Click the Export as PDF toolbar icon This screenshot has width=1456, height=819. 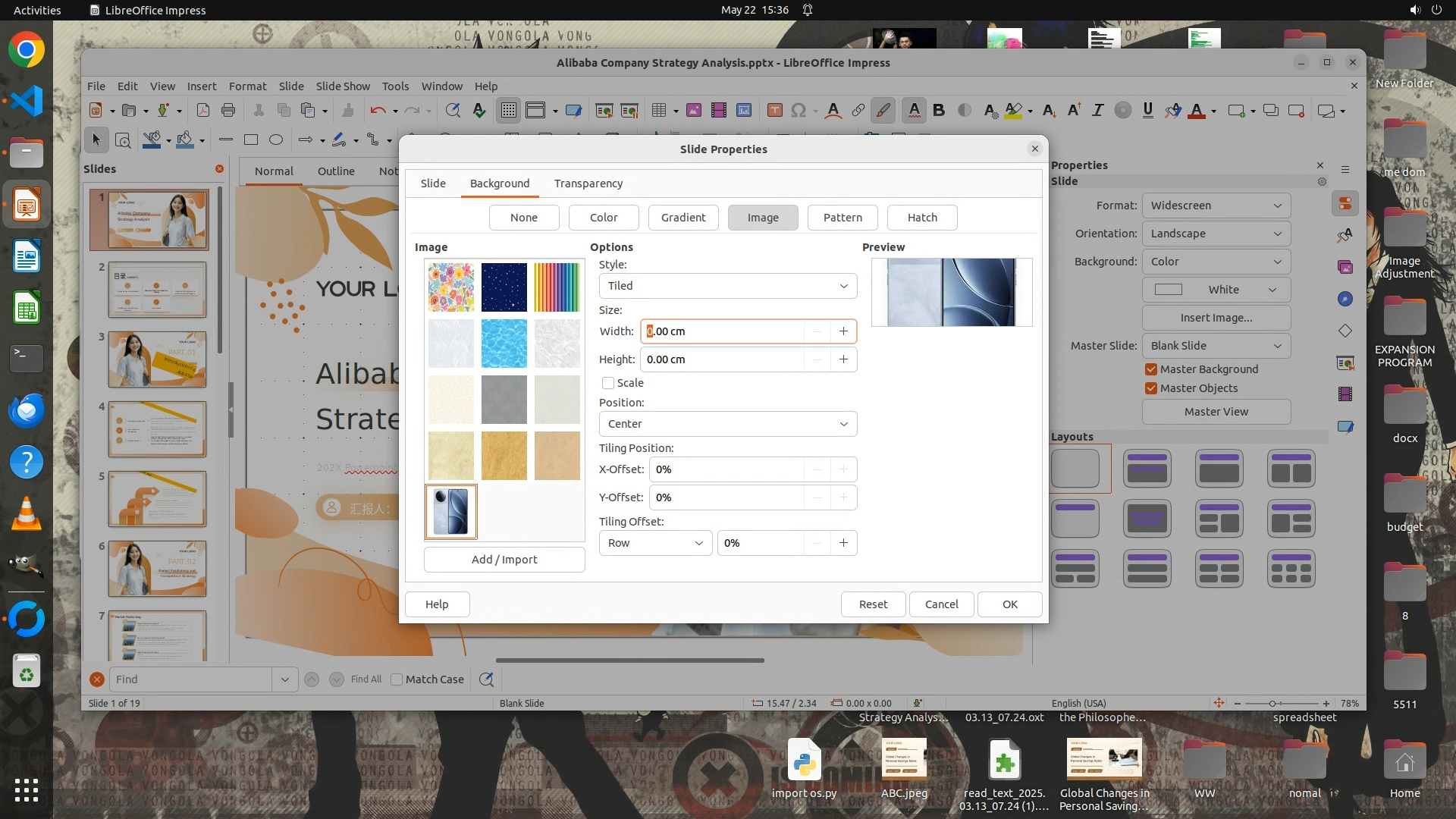[x=203, y=111]
